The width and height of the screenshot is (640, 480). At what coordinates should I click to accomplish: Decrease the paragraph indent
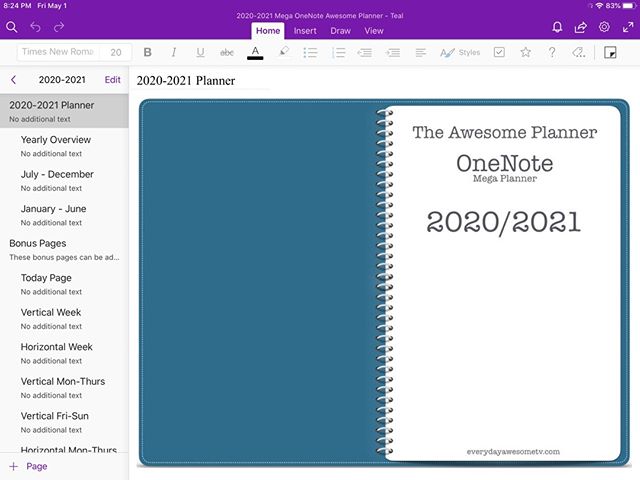pyautogui.click(x=364, y=53)
